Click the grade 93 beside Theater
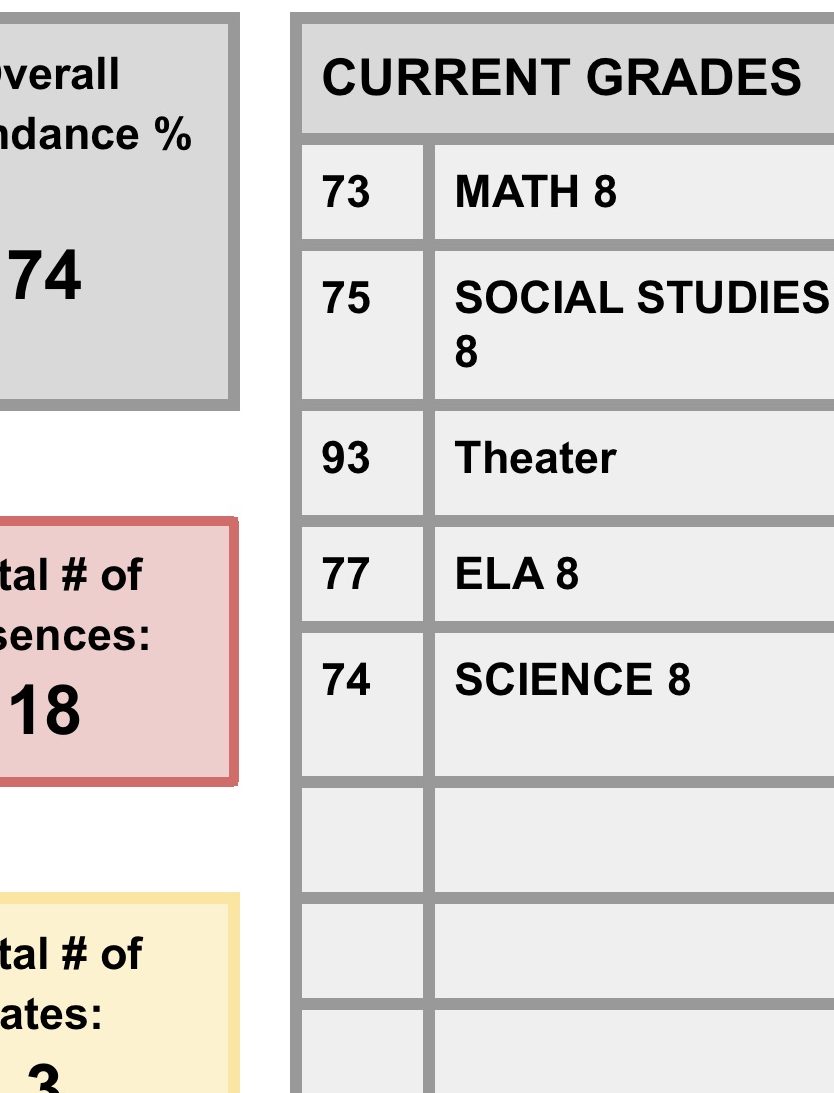The height and width of the screenshot is (1093, 834). [x=346, y=458]
